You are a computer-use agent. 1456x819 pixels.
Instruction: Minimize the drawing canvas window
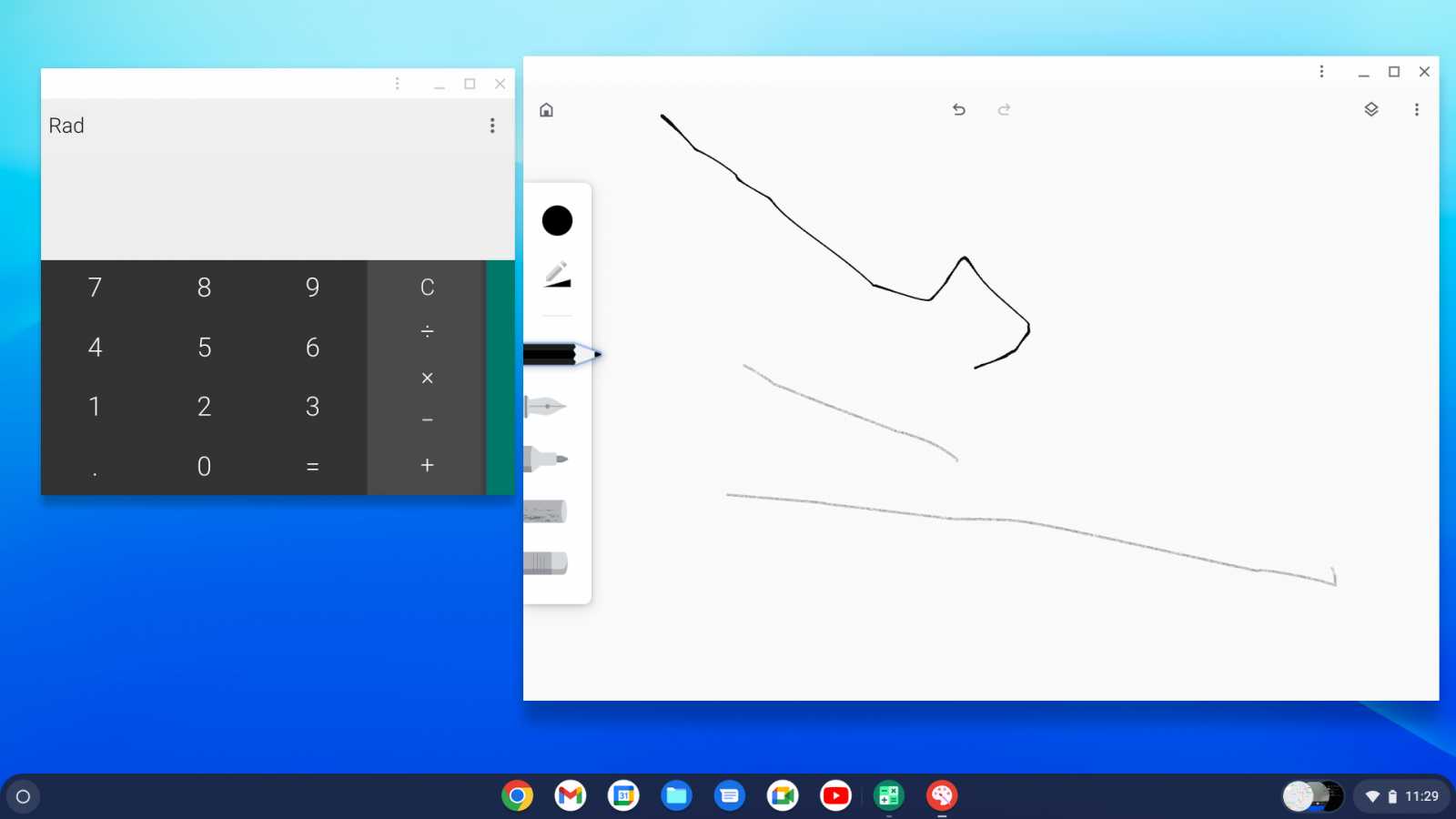point(1363,72)
